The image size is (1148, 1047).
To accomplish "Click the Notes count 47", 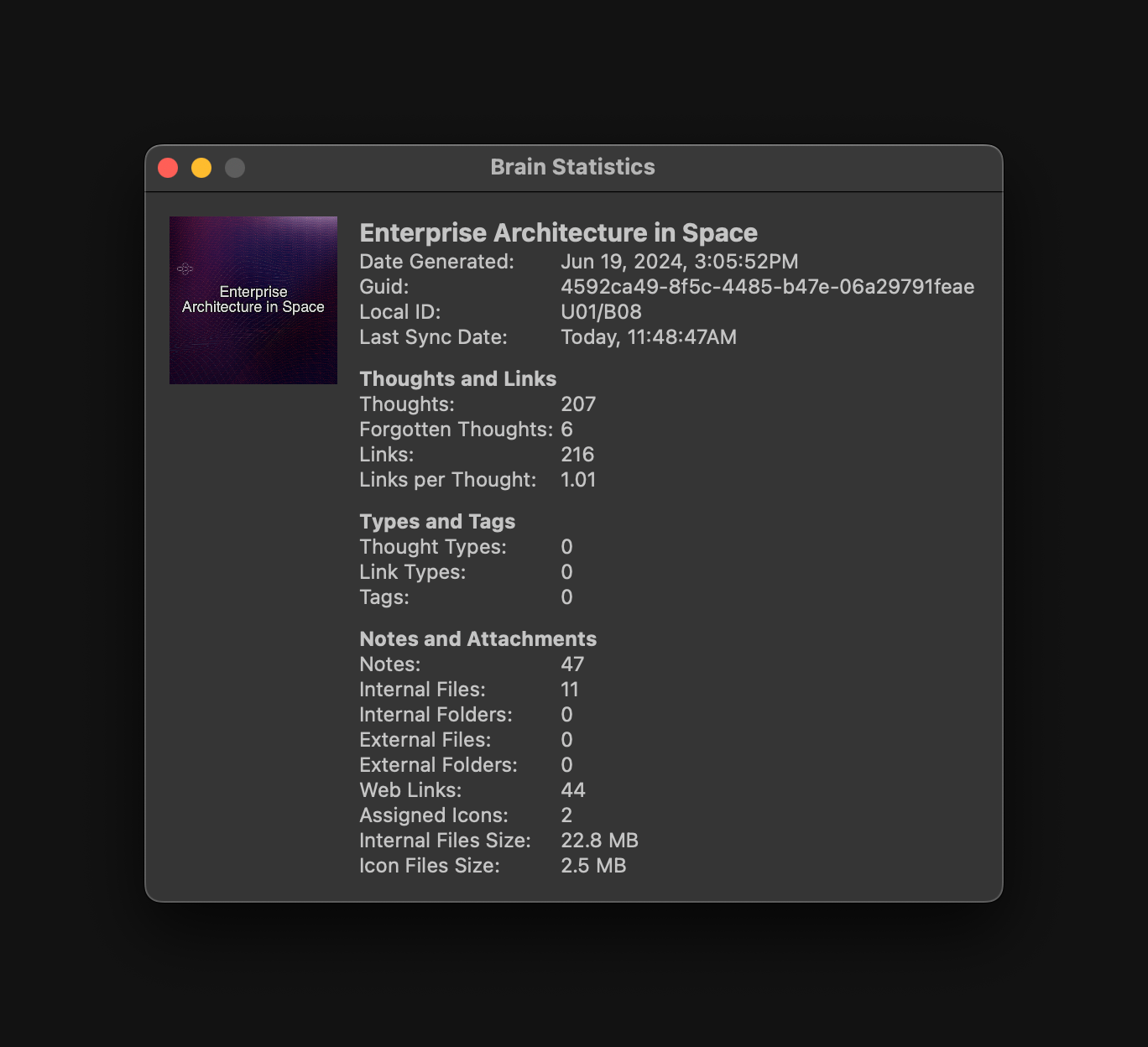I will (571, 664).
